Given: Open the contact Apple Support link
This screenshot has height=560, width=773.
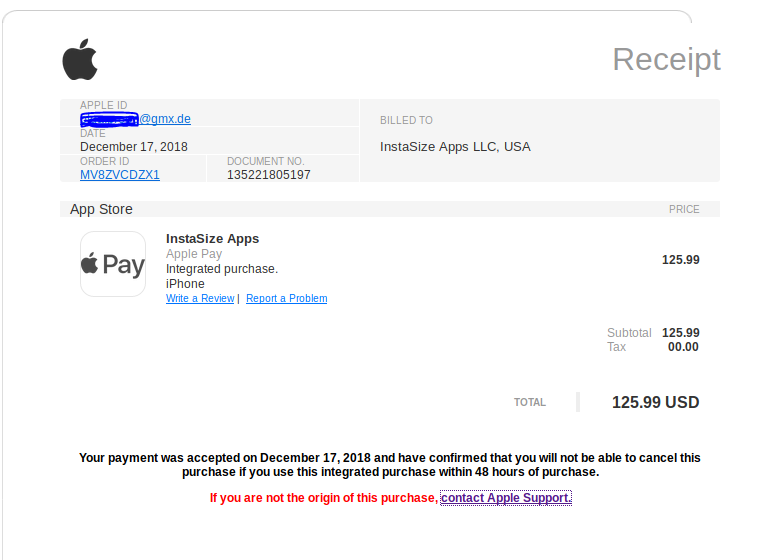Looking at the screenshot, I should point(506,498).
